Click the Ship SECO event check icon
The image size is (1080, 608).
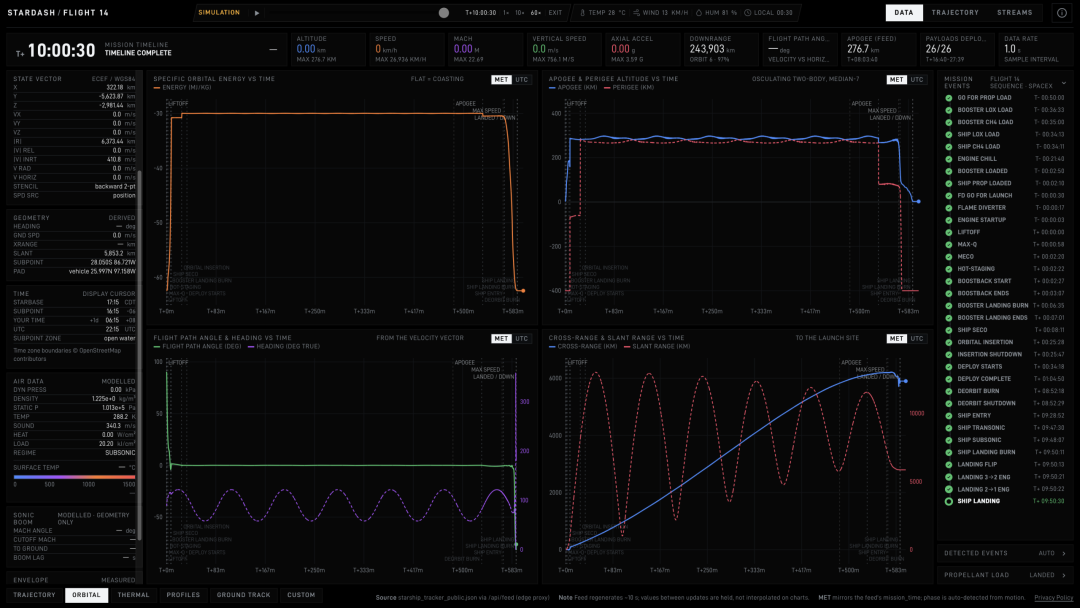[948, 330]
